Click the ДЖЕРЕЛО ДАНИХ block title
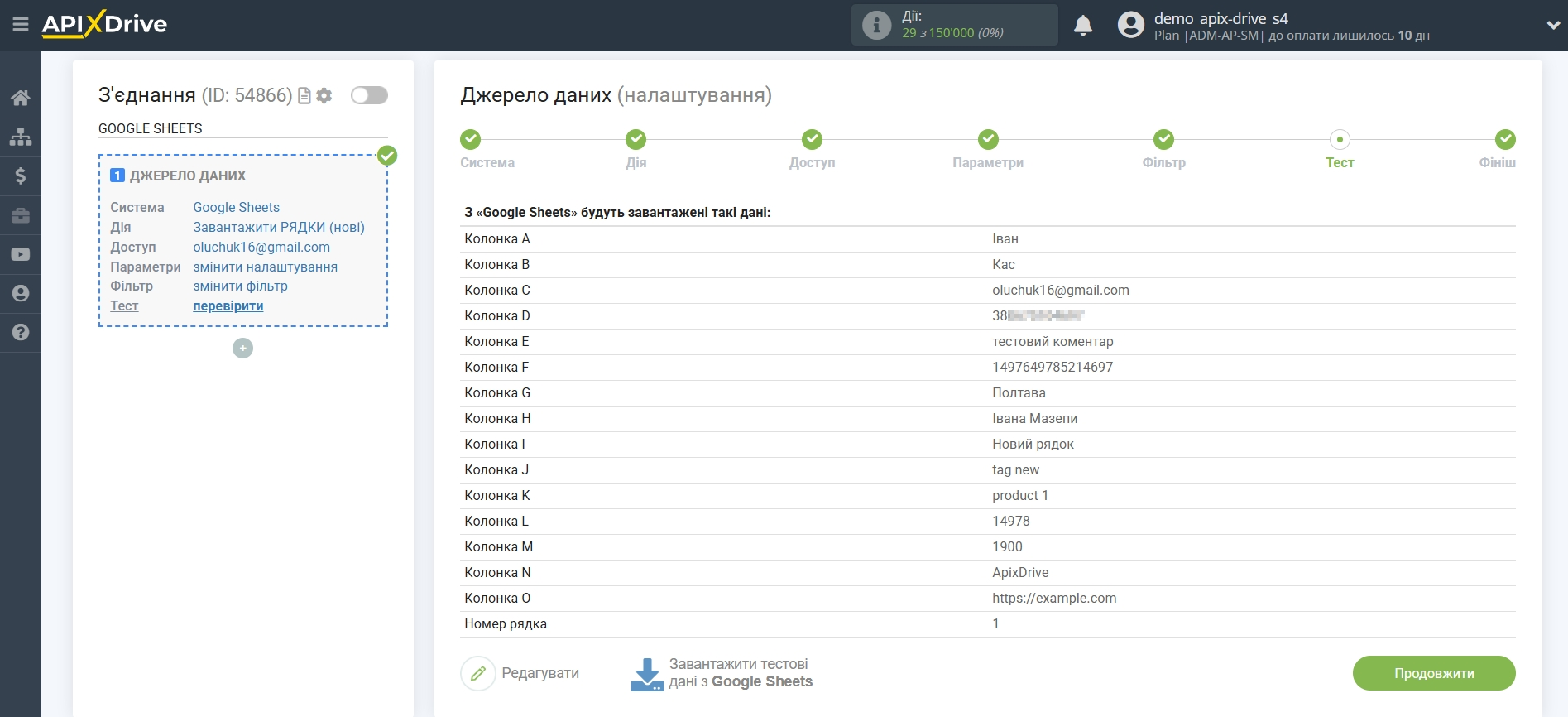Screen dimensions: 1568x717 (188, 176)
